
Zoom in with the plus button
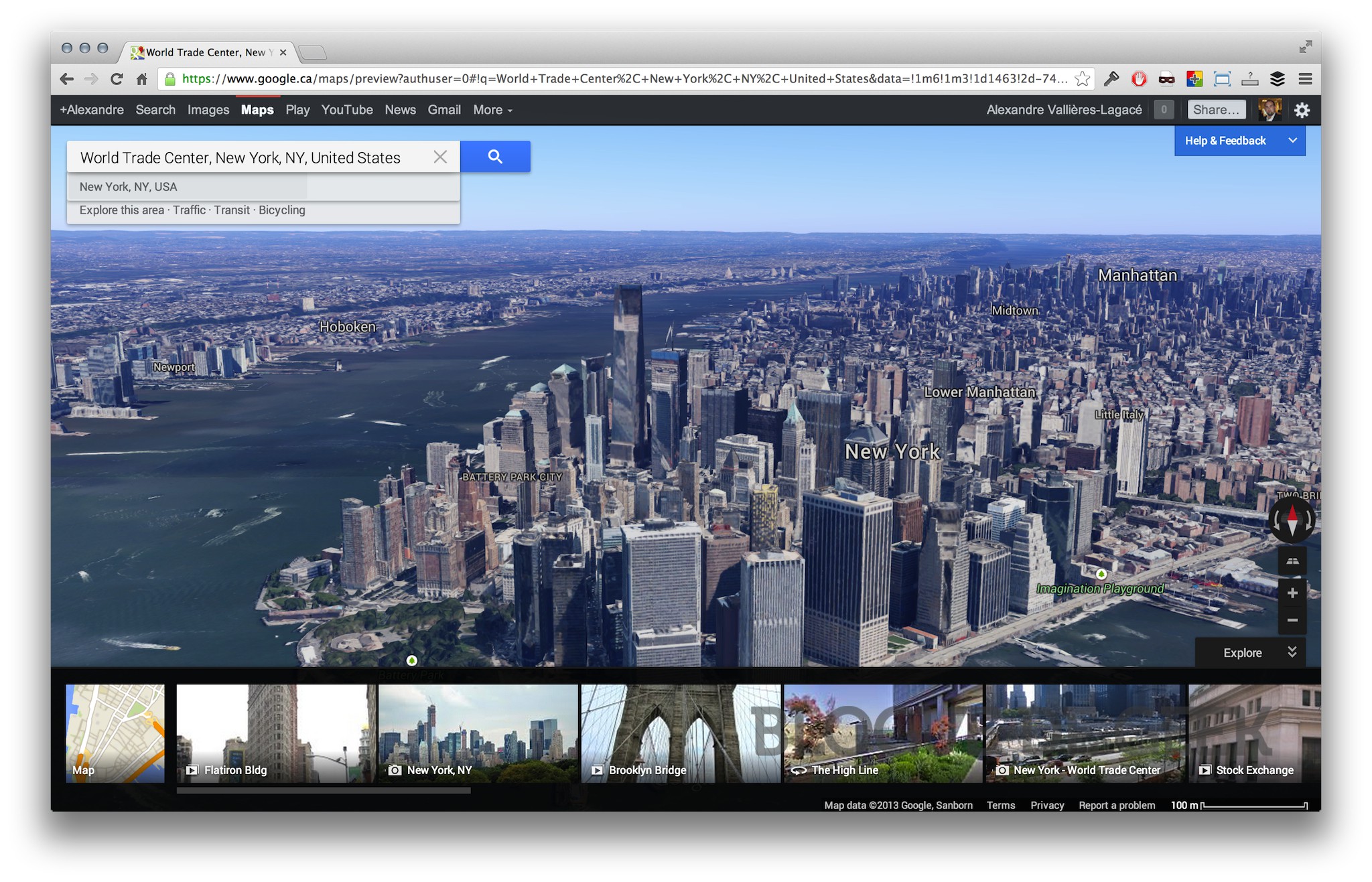point(1292,593)
